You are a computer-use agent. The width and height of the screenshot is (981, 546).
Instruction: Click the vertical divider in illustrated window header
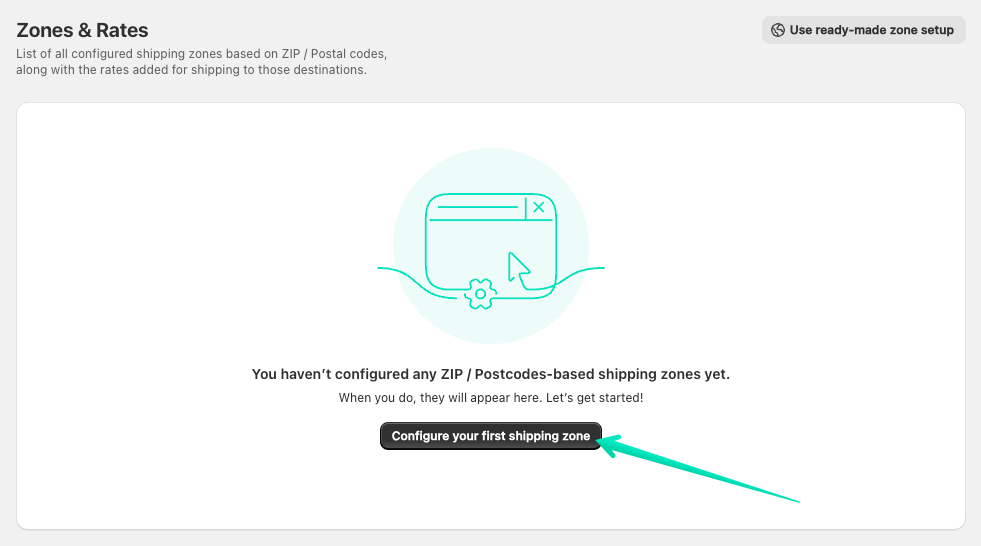coord(525,207)
